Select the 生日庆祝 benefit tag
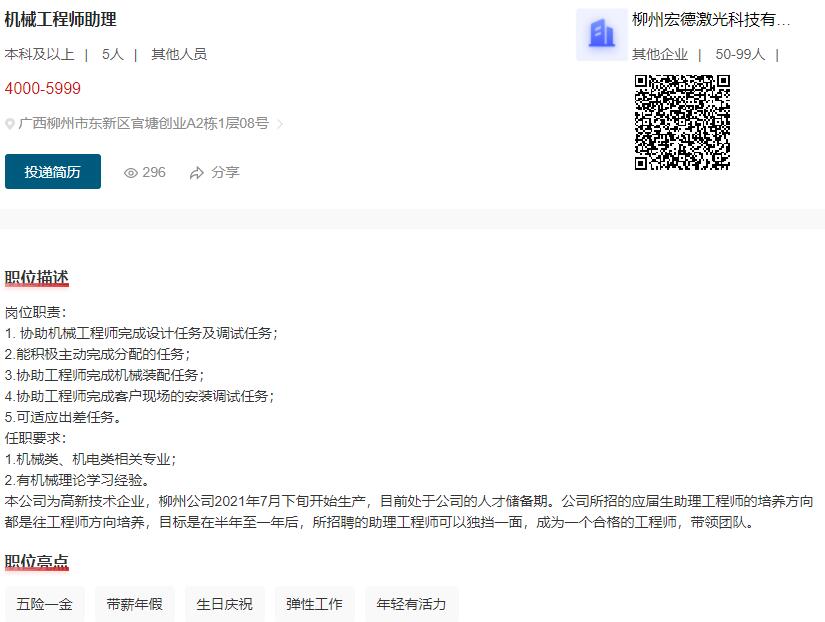 (224, 604)
